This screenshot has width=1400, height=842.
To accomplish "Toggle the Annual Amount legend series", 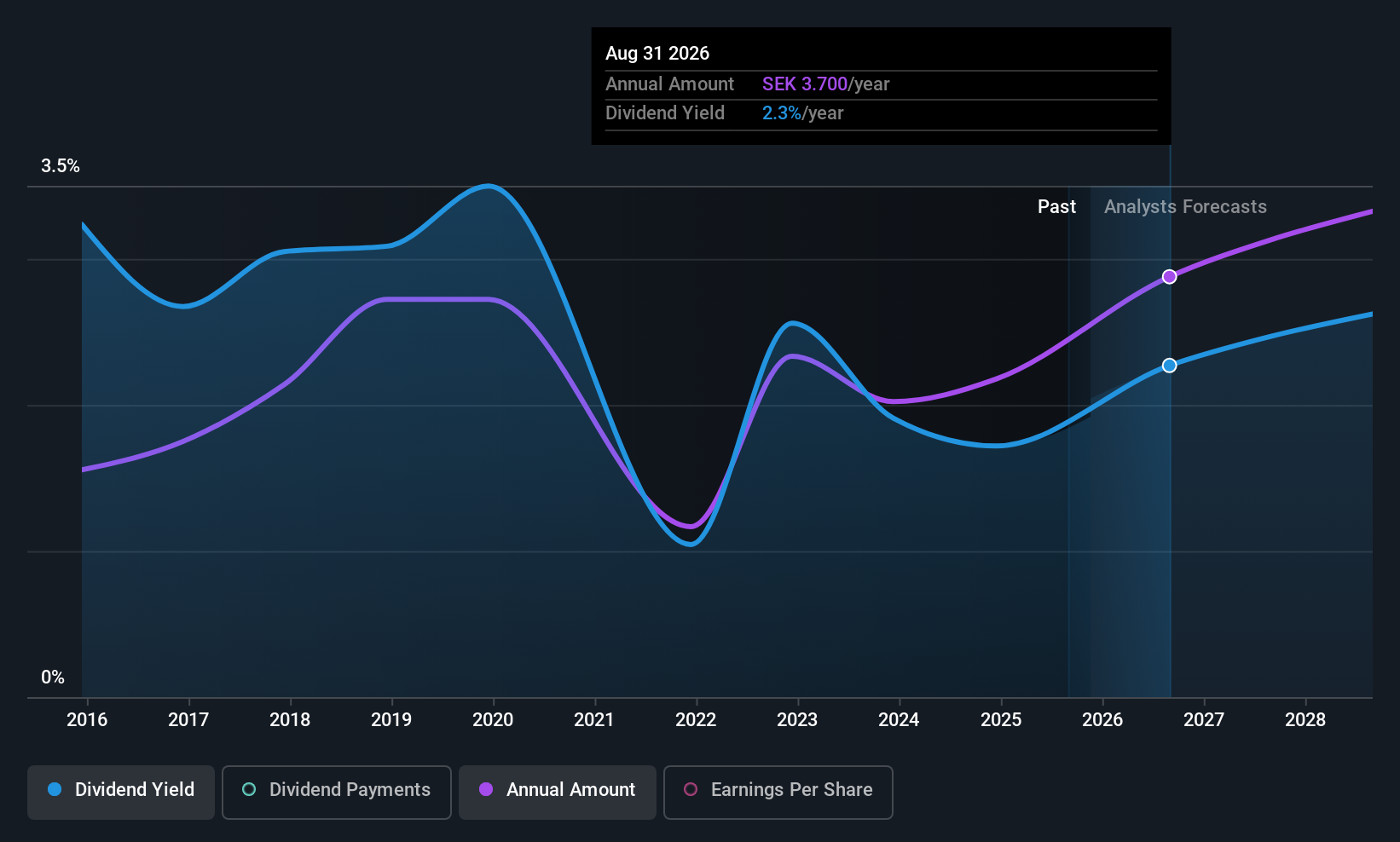I will click(558, 792).
